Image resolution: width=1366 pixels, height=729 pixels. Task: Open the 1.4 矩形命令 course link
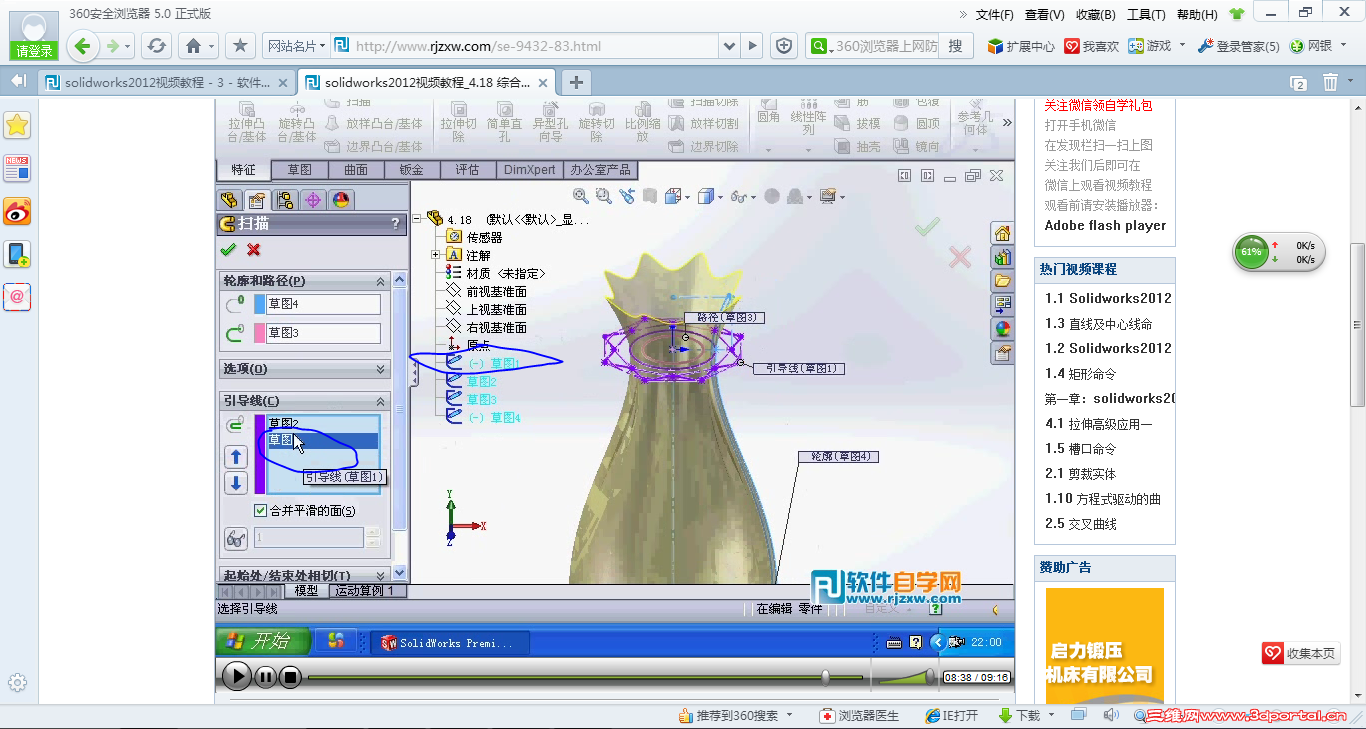[1080, 374]
